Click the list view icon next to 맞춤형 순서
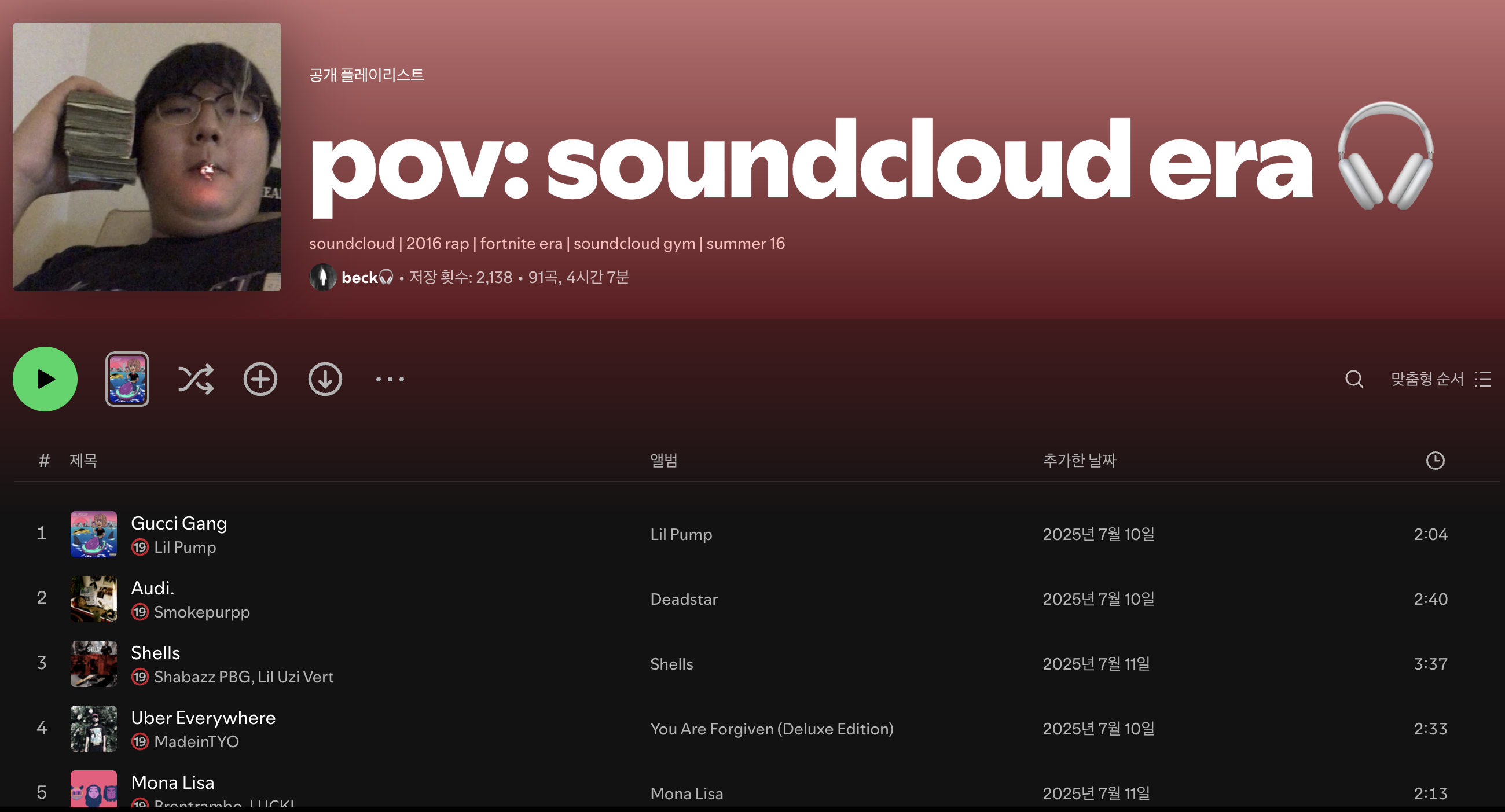Screen dimensions: 1505x812 point(1483,379)
